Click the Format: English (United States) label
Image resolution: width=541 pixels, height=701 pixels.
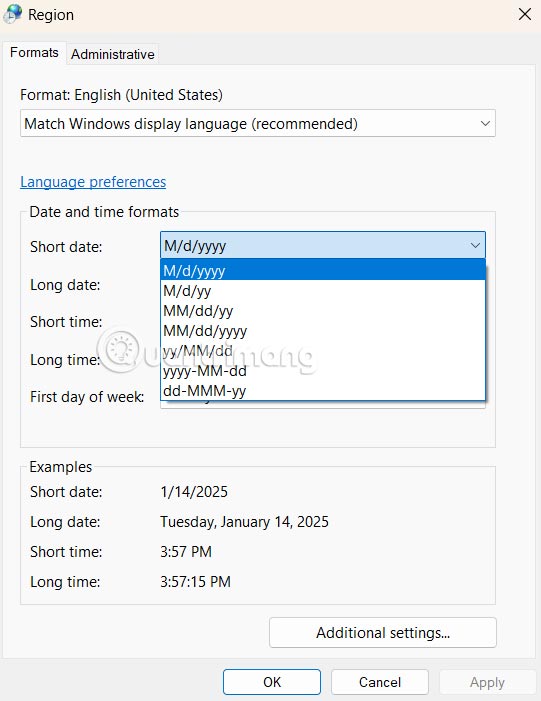[x=122, y=95]
